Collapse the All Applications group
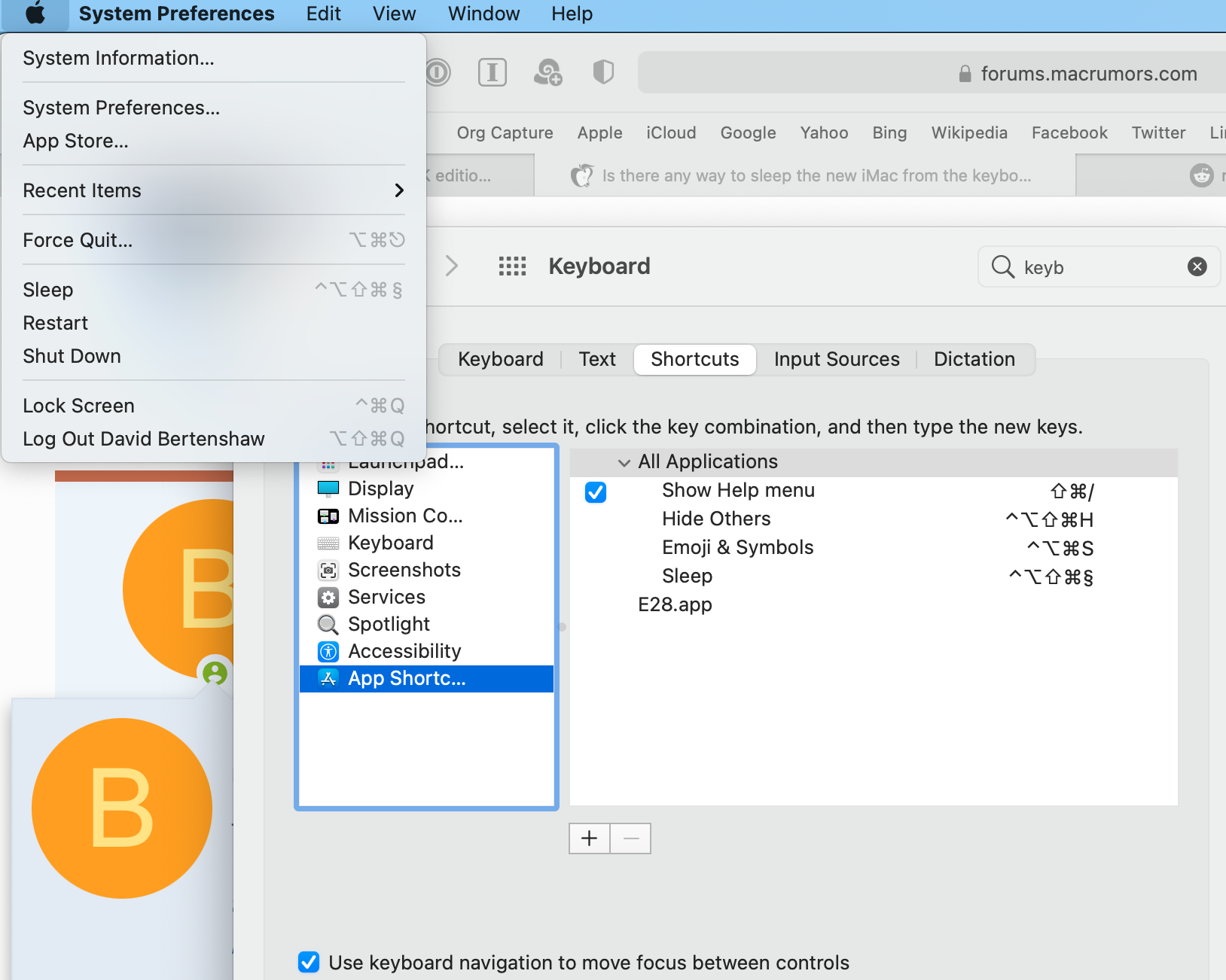The image size is (1226, 980). point(624,463)
